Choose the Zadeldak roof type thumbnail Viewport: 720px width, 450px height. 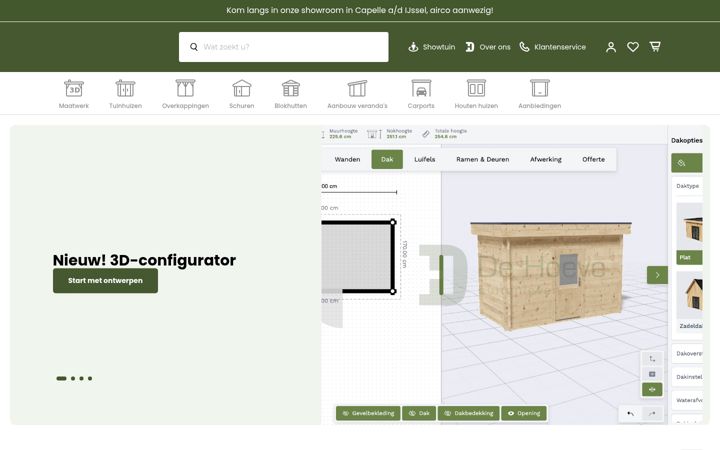pos(689,302)
